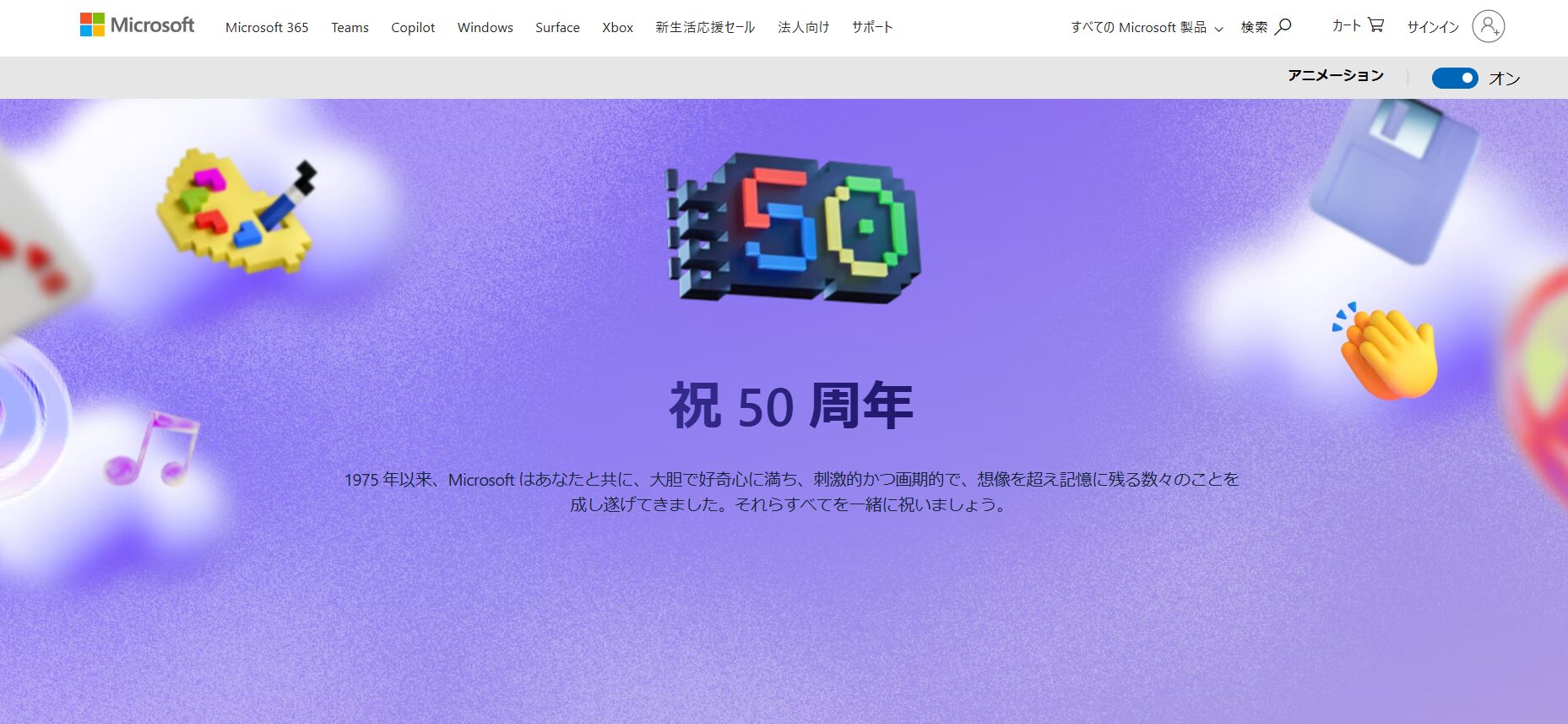Open the Copilot link

click(413, 27)
